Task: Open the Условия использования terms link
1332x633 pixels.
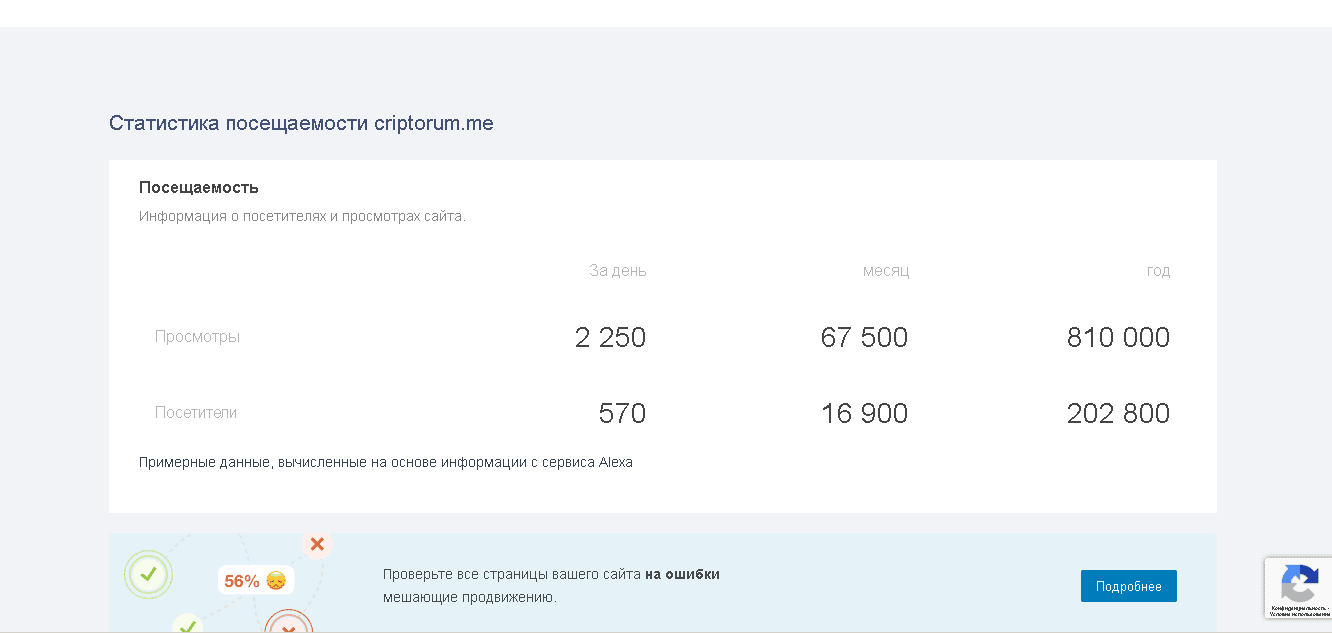Action: 1302,612
